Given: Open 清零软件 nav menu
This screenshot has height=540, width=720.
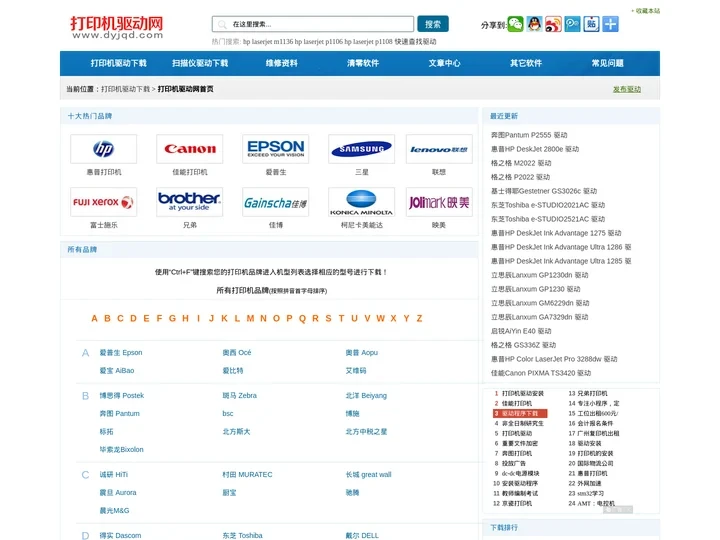Looking at the screenshot, I should [363, 63].
